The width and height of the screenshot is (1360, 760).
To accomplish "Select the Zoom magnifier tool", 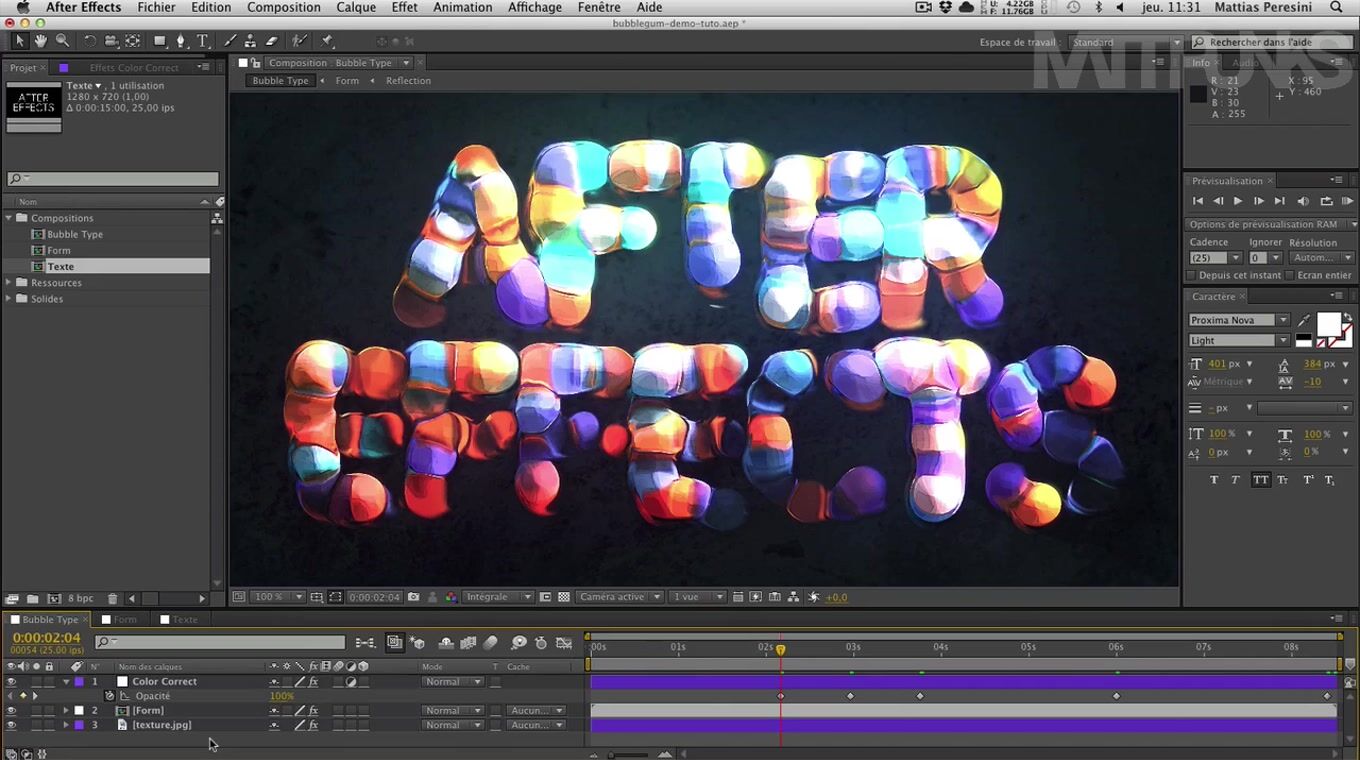I will pos(62,41).
